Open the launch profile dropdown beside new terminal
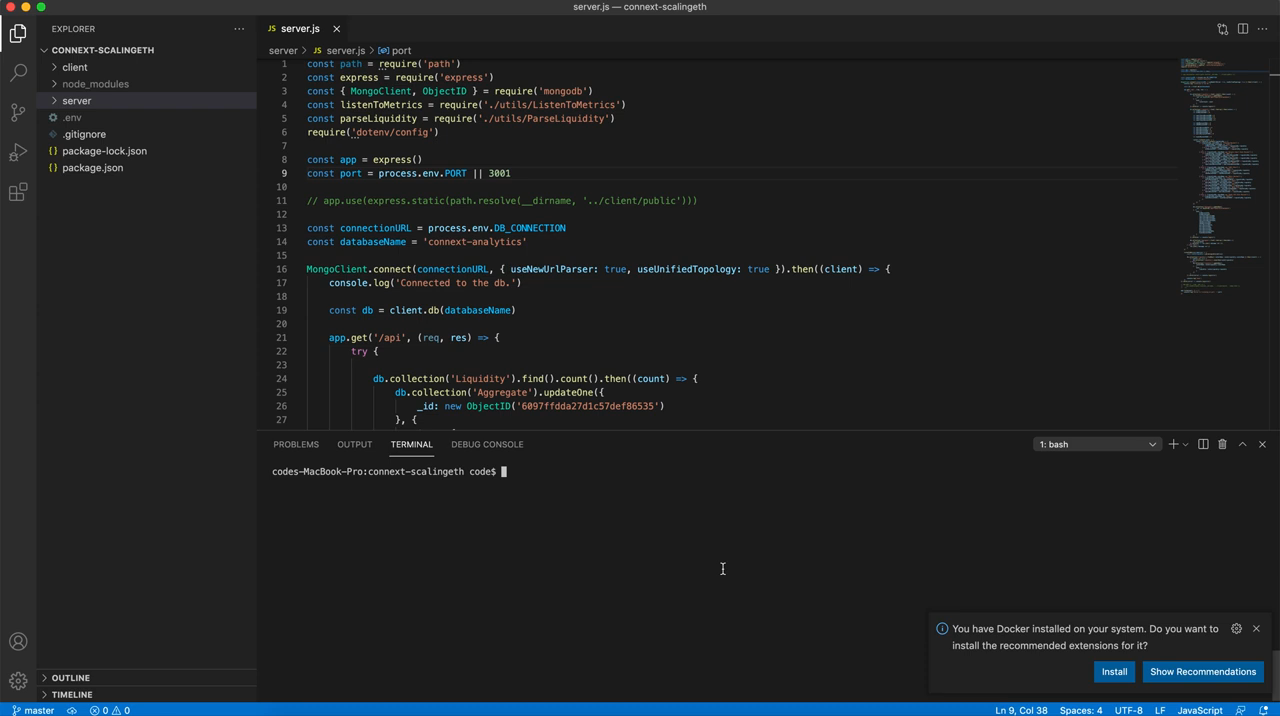The width and height of the screenshot is (1280, 716). 1186,444
